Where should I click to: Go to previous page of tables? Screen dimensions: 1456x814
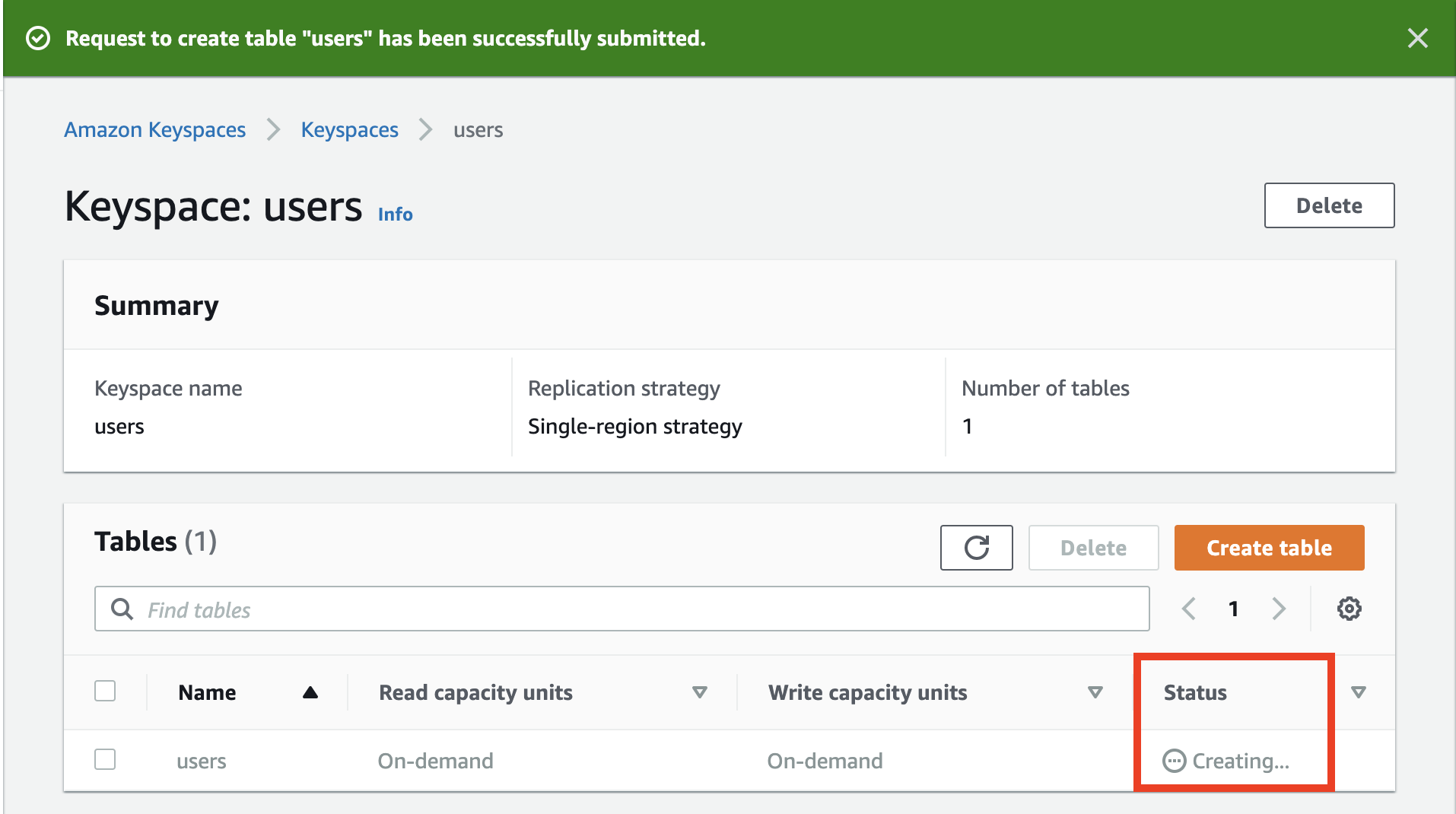[x=1189, y=609]
